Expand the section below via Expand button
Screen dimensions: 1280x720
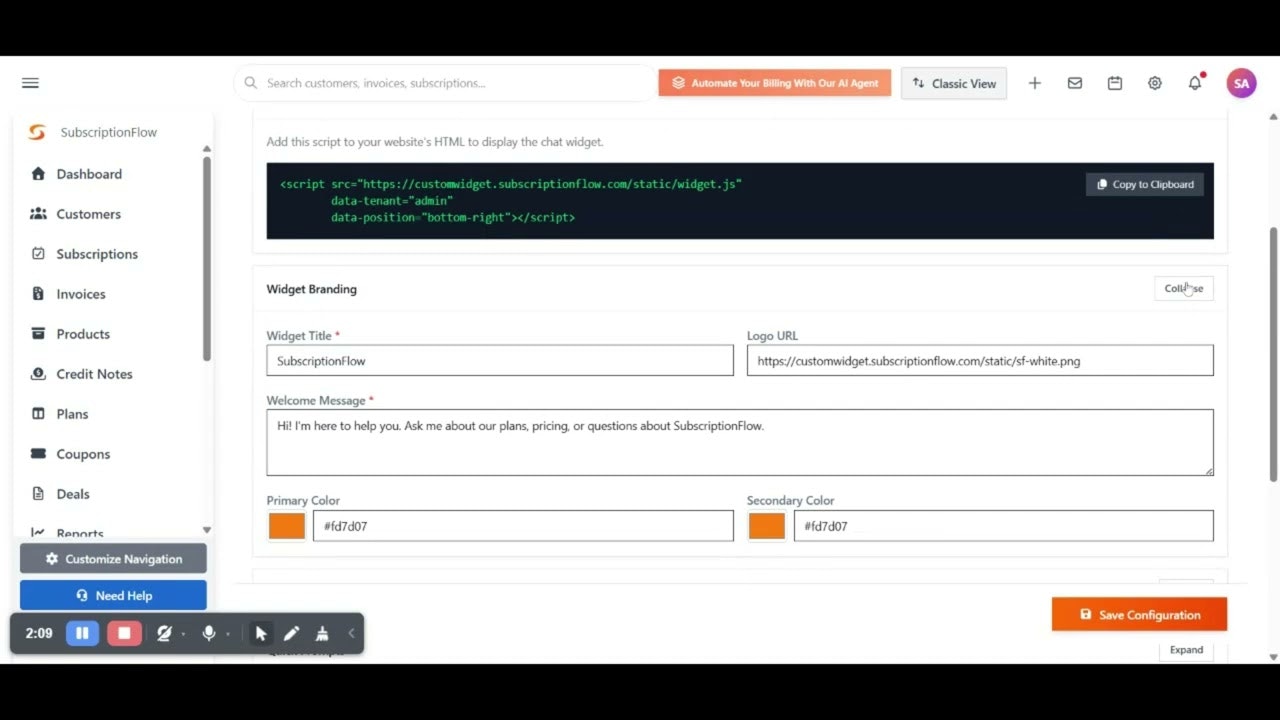pos(1186,650)
